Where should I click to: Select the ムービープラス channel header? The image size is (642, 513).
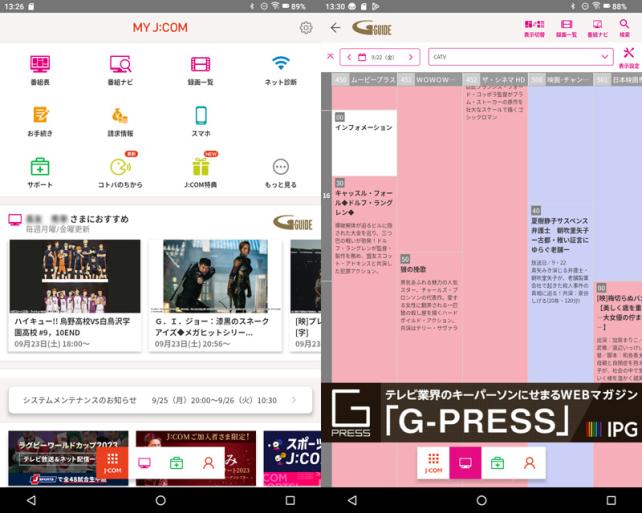pos(364,79)
